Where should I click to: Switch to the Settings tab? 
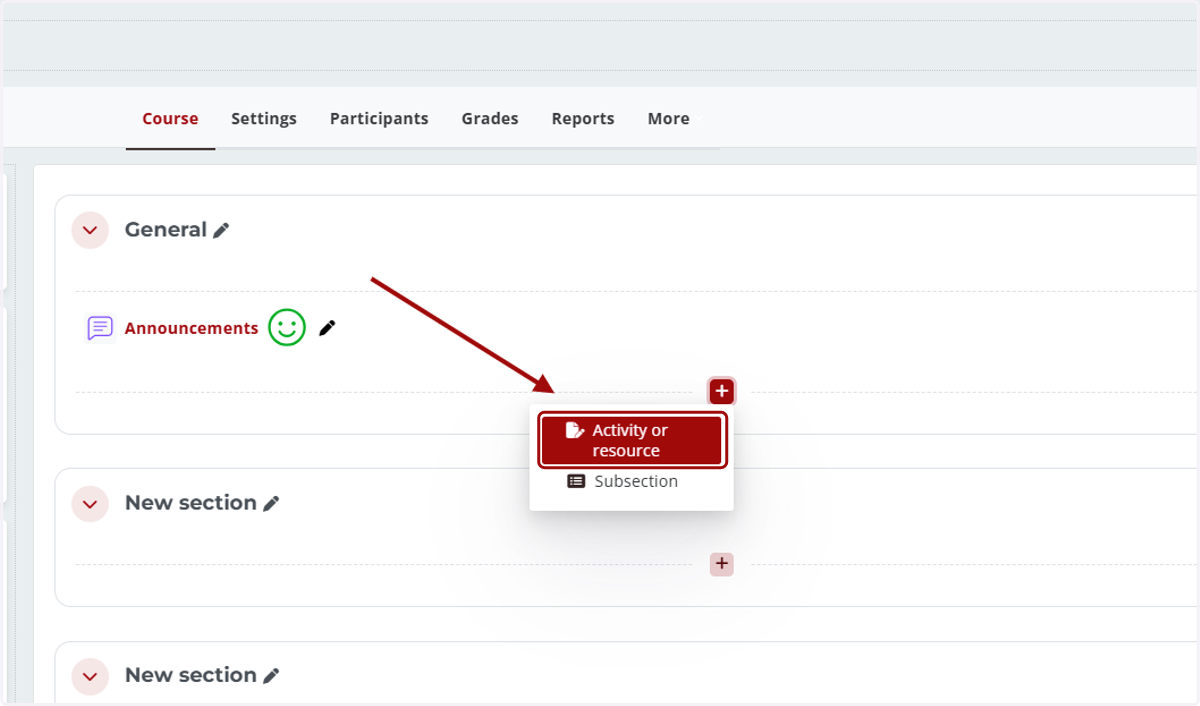coord(264,118)
